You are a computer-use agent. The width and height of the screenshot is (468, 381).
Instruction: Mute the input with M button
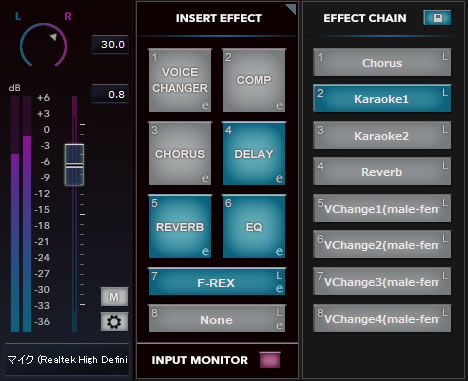point(114,296)
